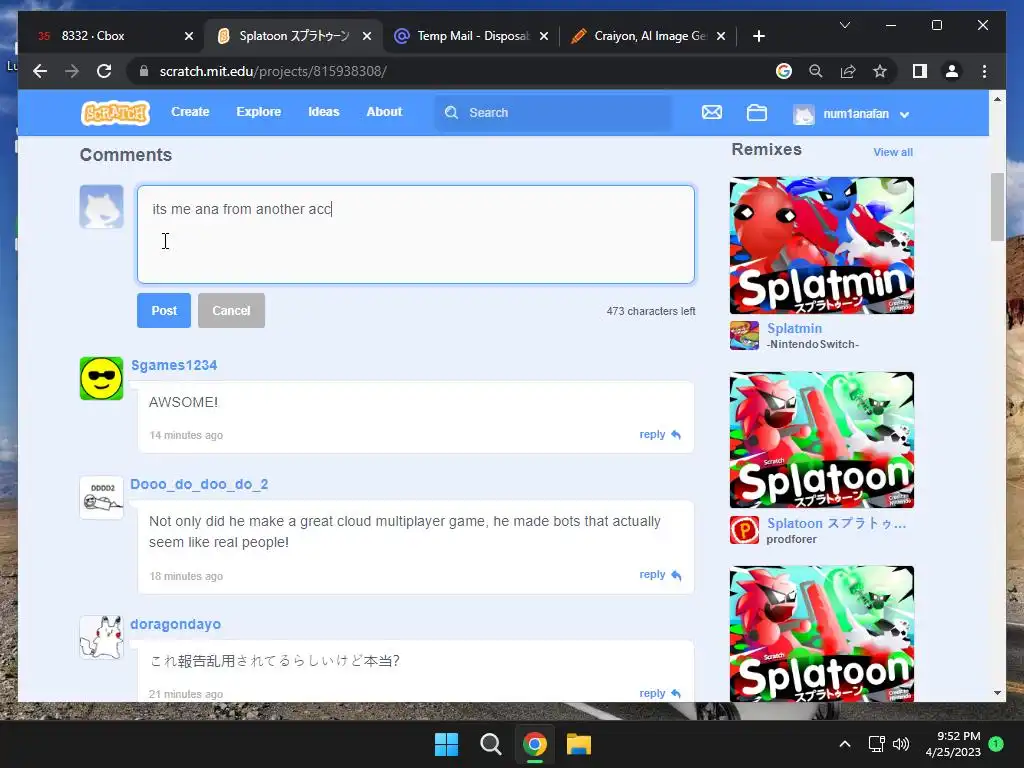Open Dooo_do_doo_do_2's avatar
Viewport: 1024px width, 768px height.
[x=101, y=498]
